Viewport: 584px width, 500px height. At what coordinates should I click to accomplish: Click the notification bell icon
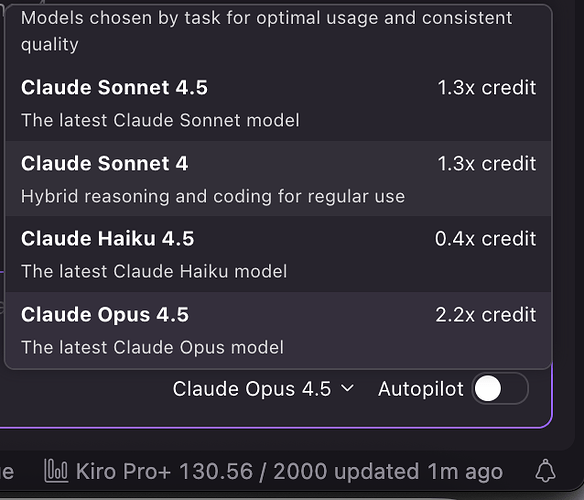pyautogui.click(x=545, y=471)
